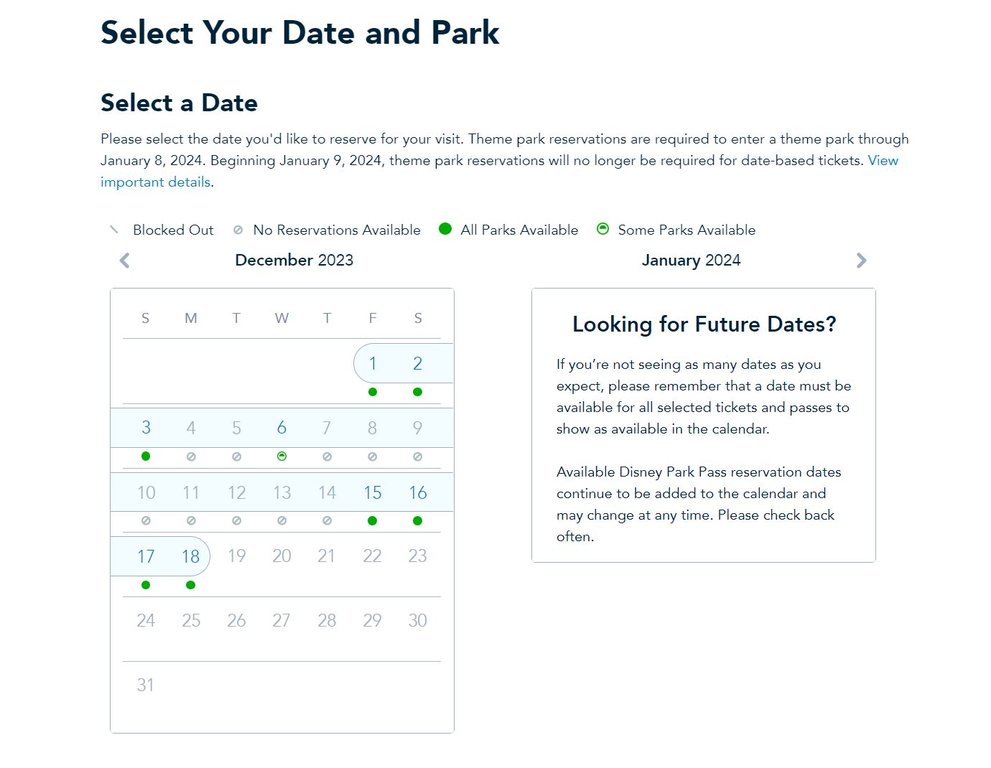Click the no-reservations icon under December 4
Screen dimensions: 991x768
point(191,456)
